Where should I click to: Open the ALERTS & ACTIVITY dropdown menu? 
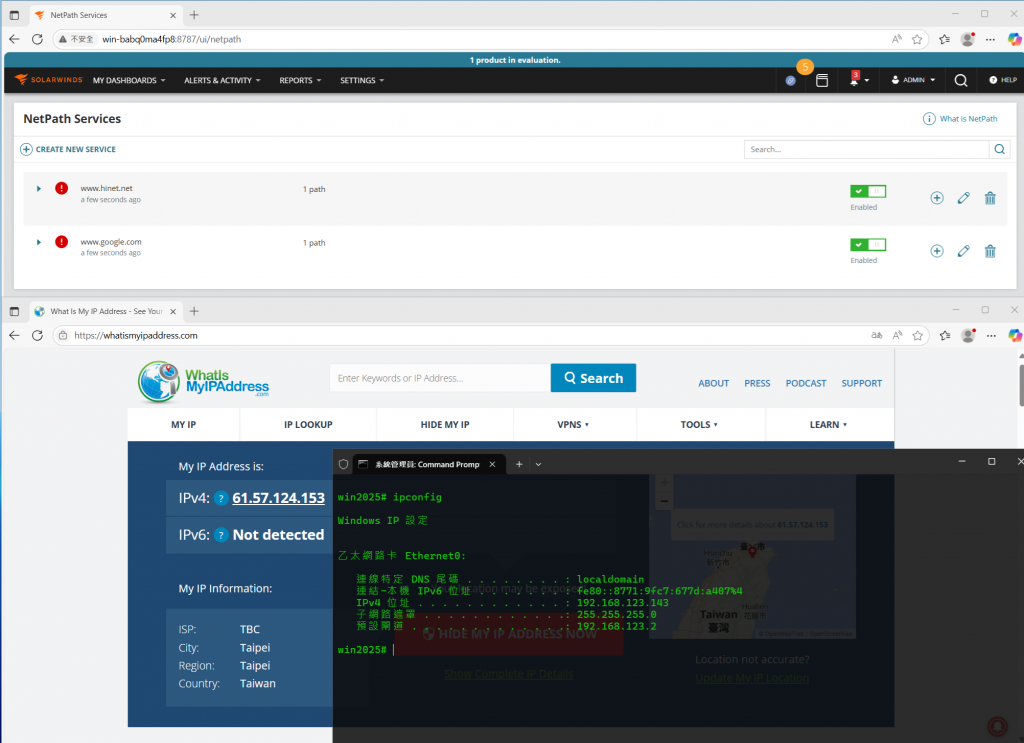coord(222,80)
